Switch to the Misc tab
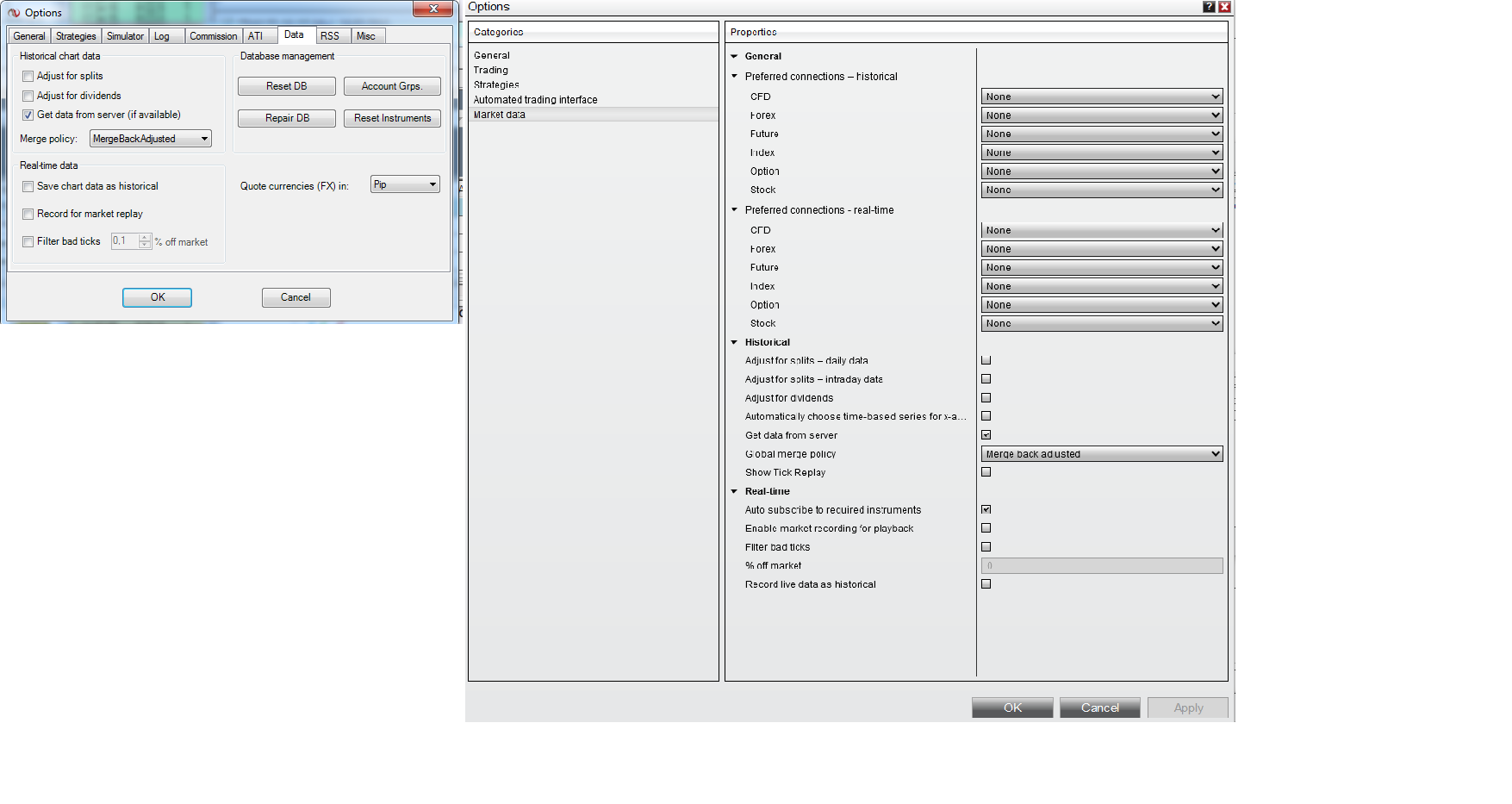 point(366,36)
